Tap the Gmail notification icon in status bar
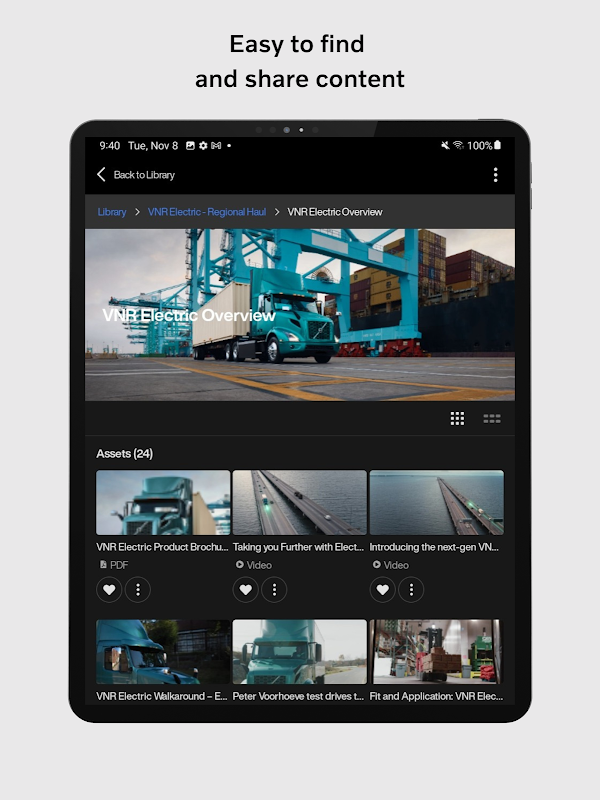 coord(216,145)
